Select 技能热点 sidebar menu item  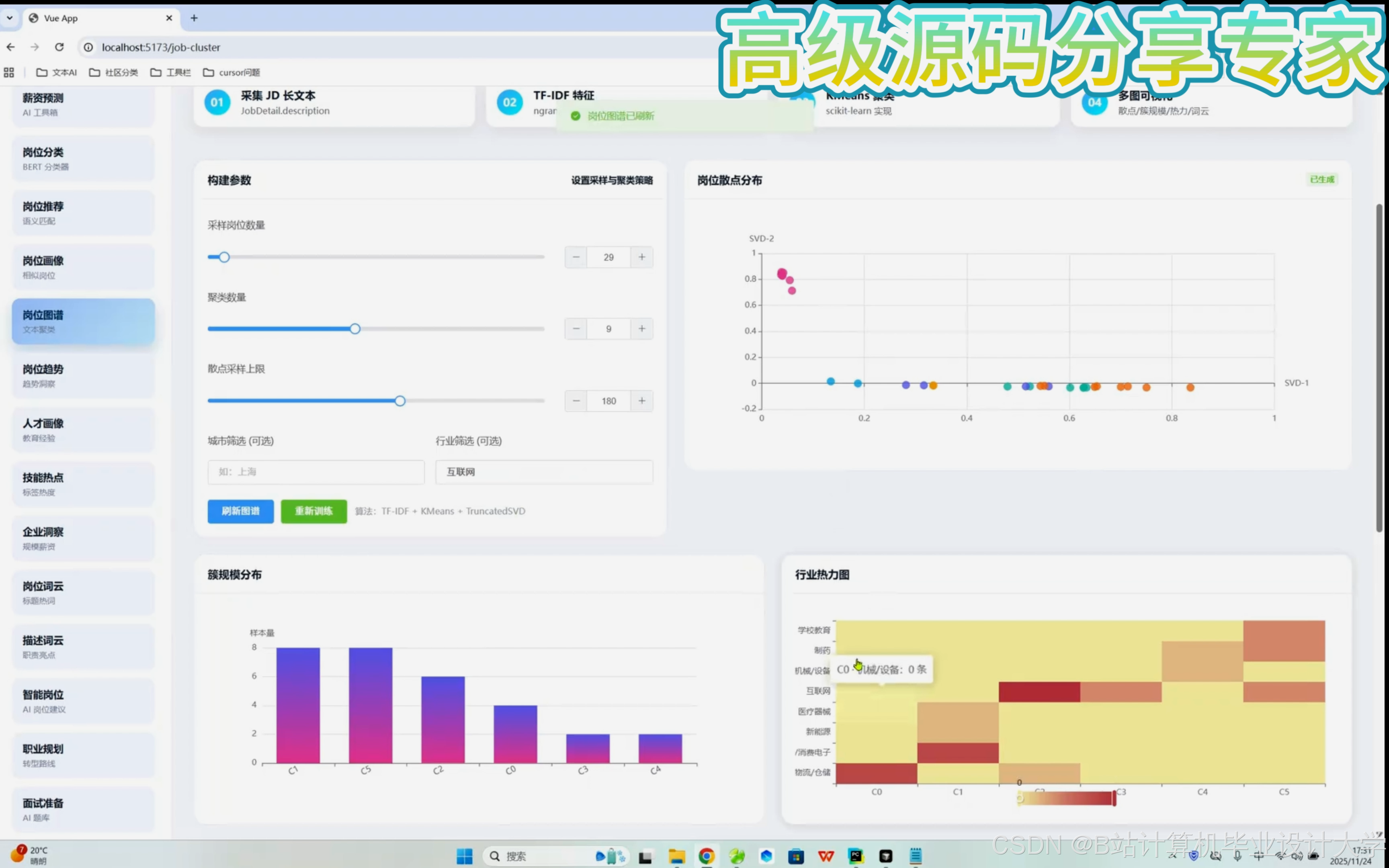pyautogui.click(x=83, y=484)
